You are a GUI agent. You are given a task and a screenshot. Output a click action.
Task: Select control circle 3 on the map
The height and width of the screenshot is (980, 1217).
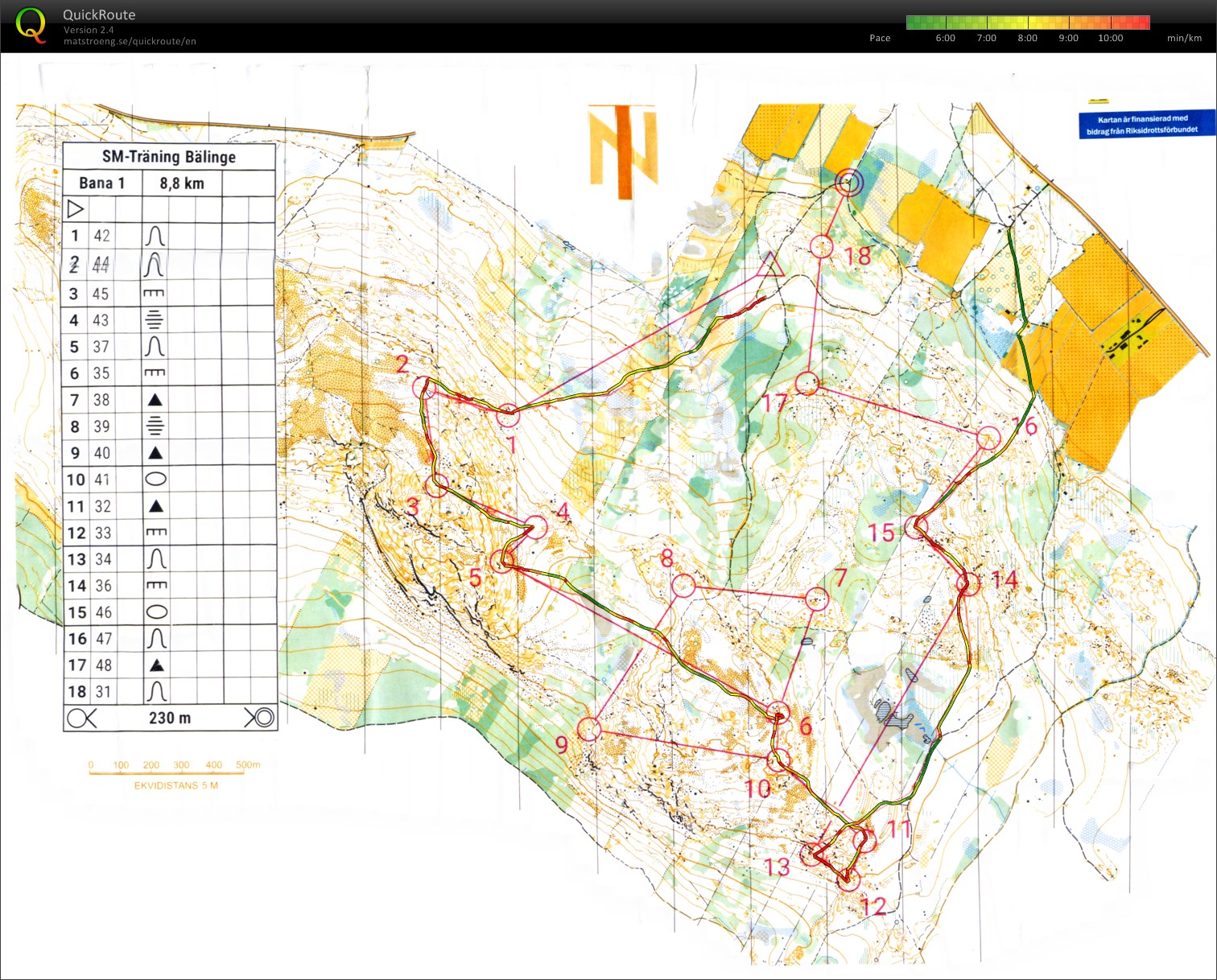pos(435,485)
